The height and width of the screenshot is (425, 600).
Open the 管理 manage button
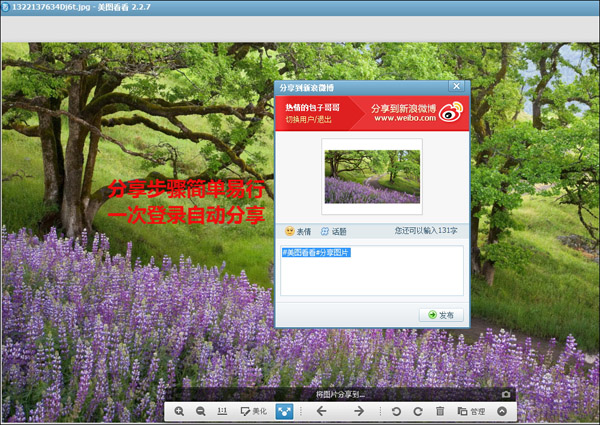tap(471, 411)
